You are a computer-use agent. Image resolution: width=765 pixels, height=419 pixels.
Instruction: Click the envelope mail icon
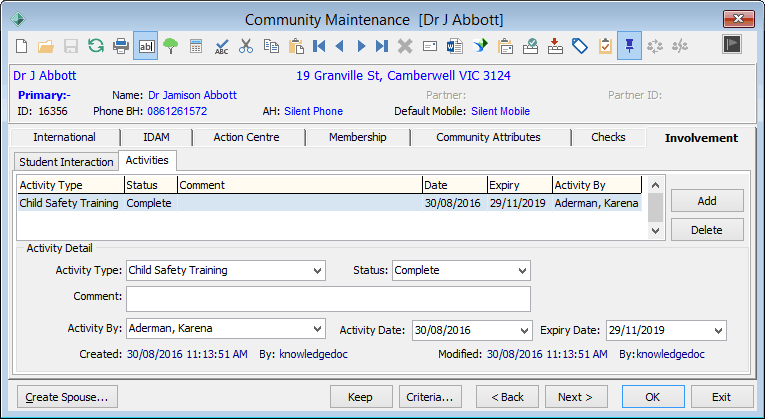(x=430, y=46)
